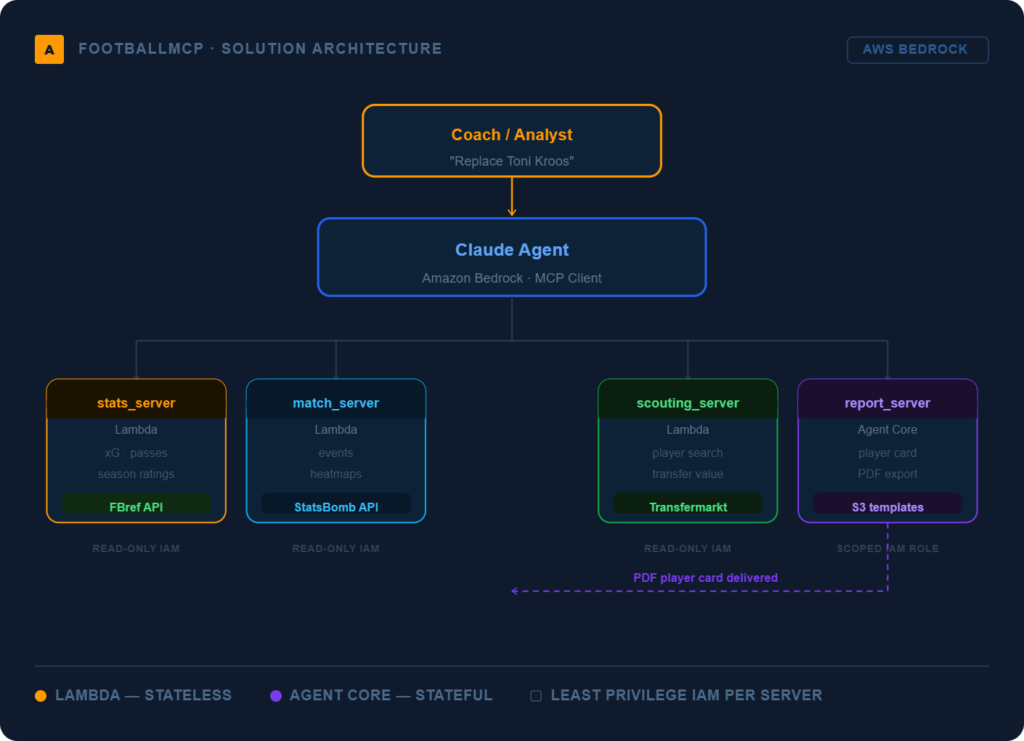Click the orange A logo icon
The image size is (1024, 741).
49,49
